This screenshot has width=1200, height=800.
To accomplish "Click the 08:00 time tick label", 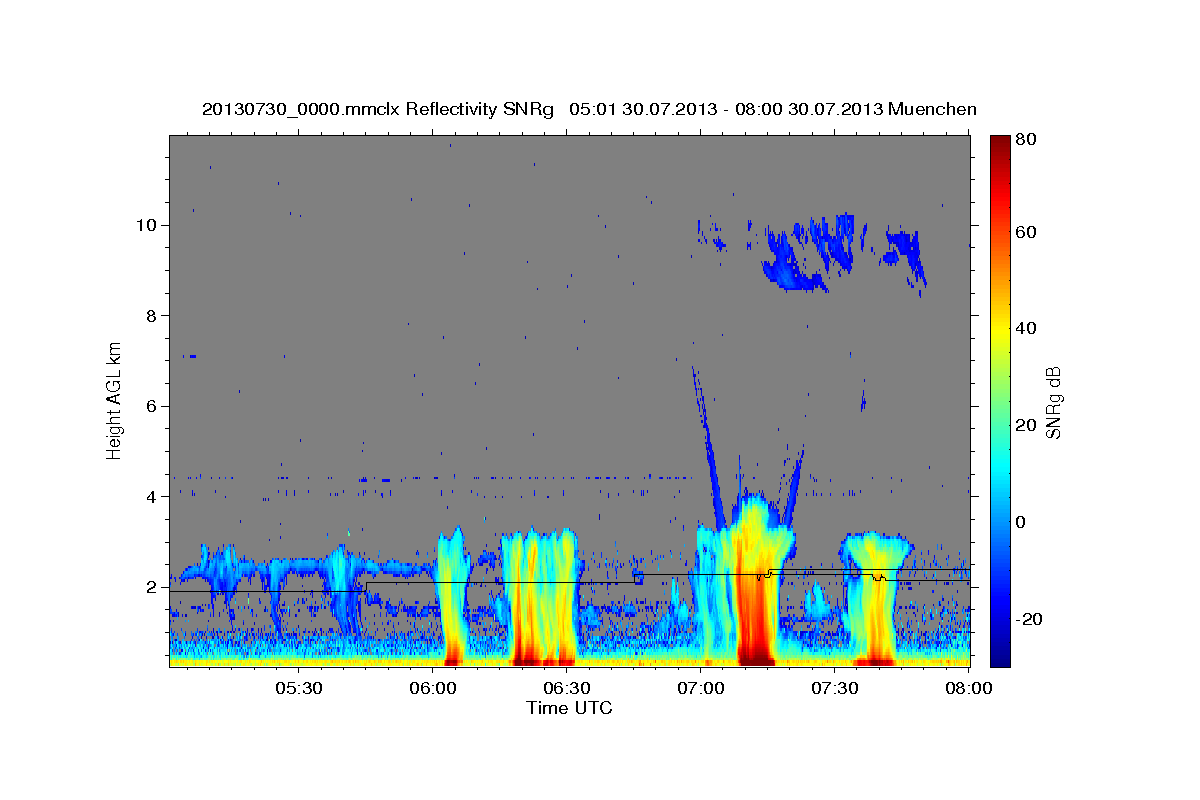I will pos(969,689).
